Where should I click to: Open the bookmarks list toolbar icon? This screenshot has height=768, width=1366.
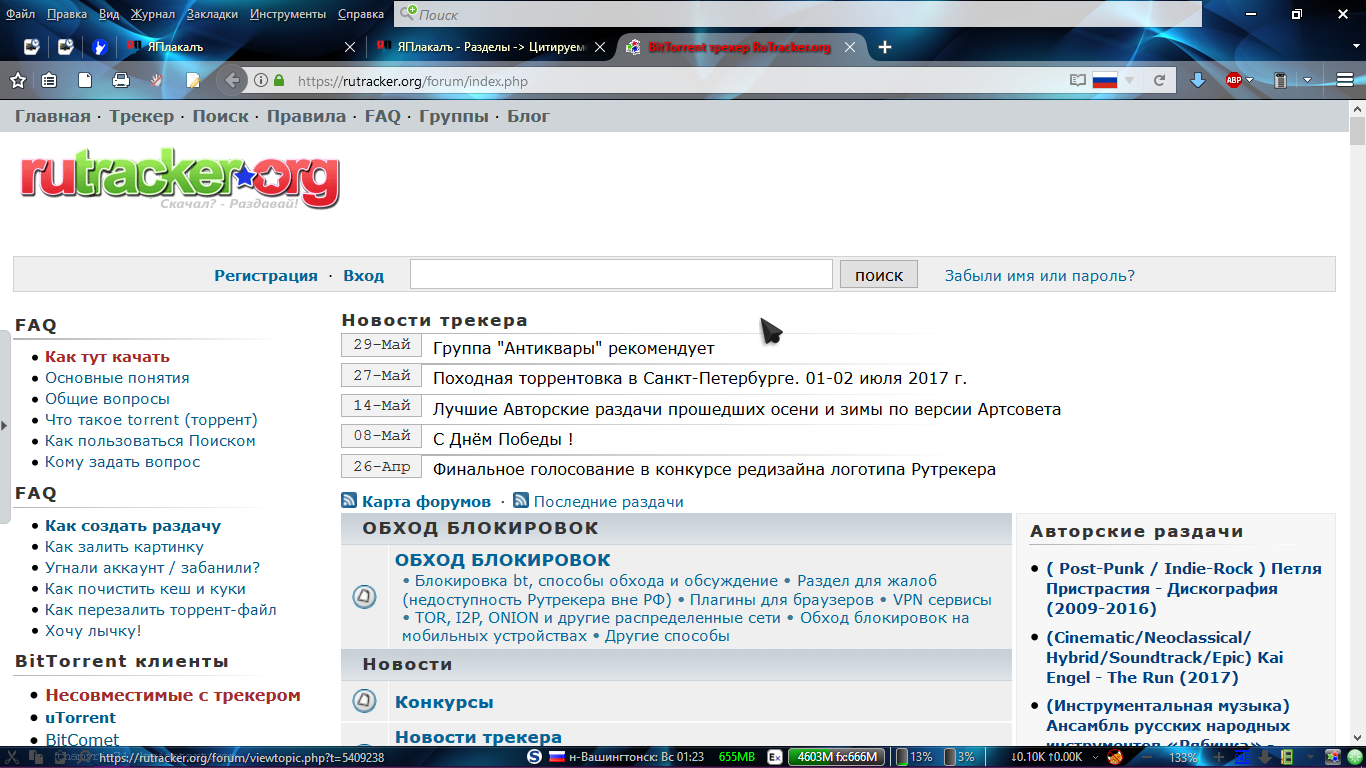49,80
